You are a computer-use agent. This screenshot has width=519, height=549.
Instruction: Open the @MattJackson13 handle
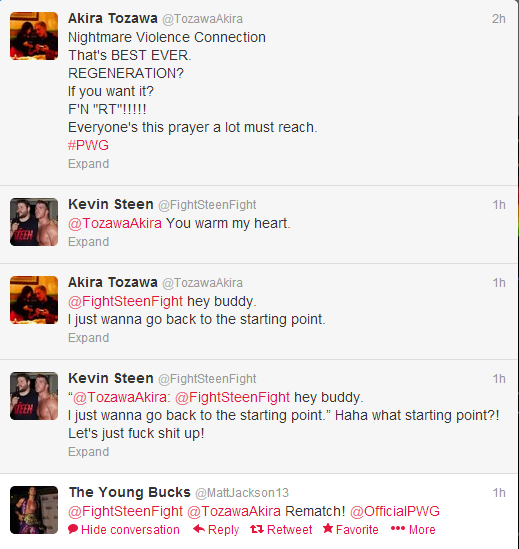point(242,493)
